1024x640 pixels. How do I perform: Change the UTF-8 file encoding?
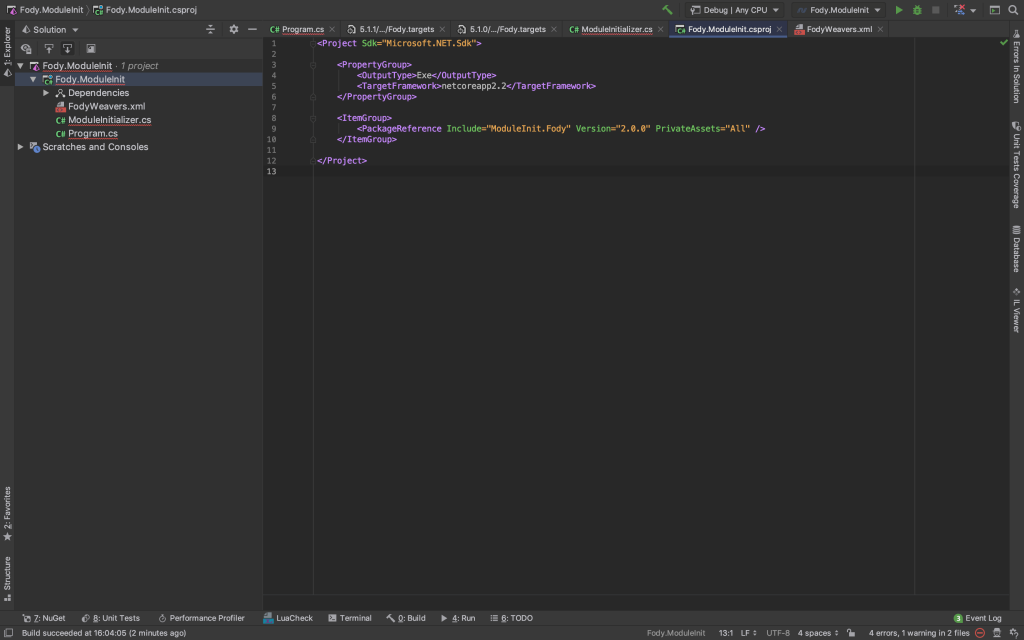click(778, 633)
